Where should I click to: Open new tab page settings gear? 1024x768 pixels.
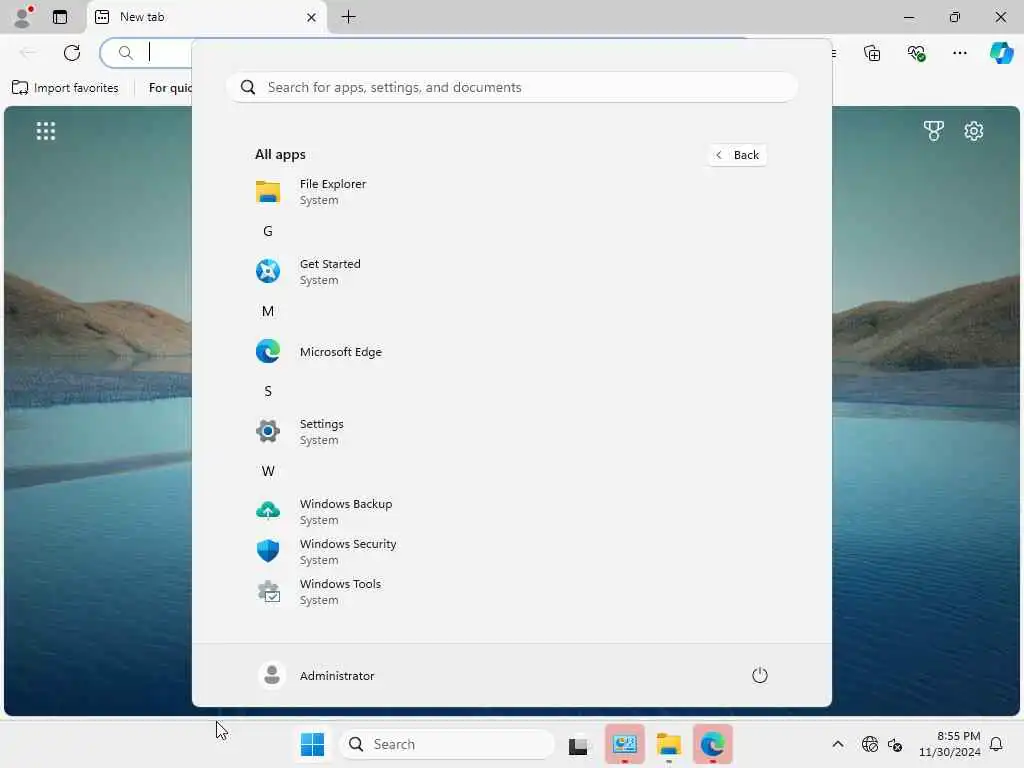(974, 131)
